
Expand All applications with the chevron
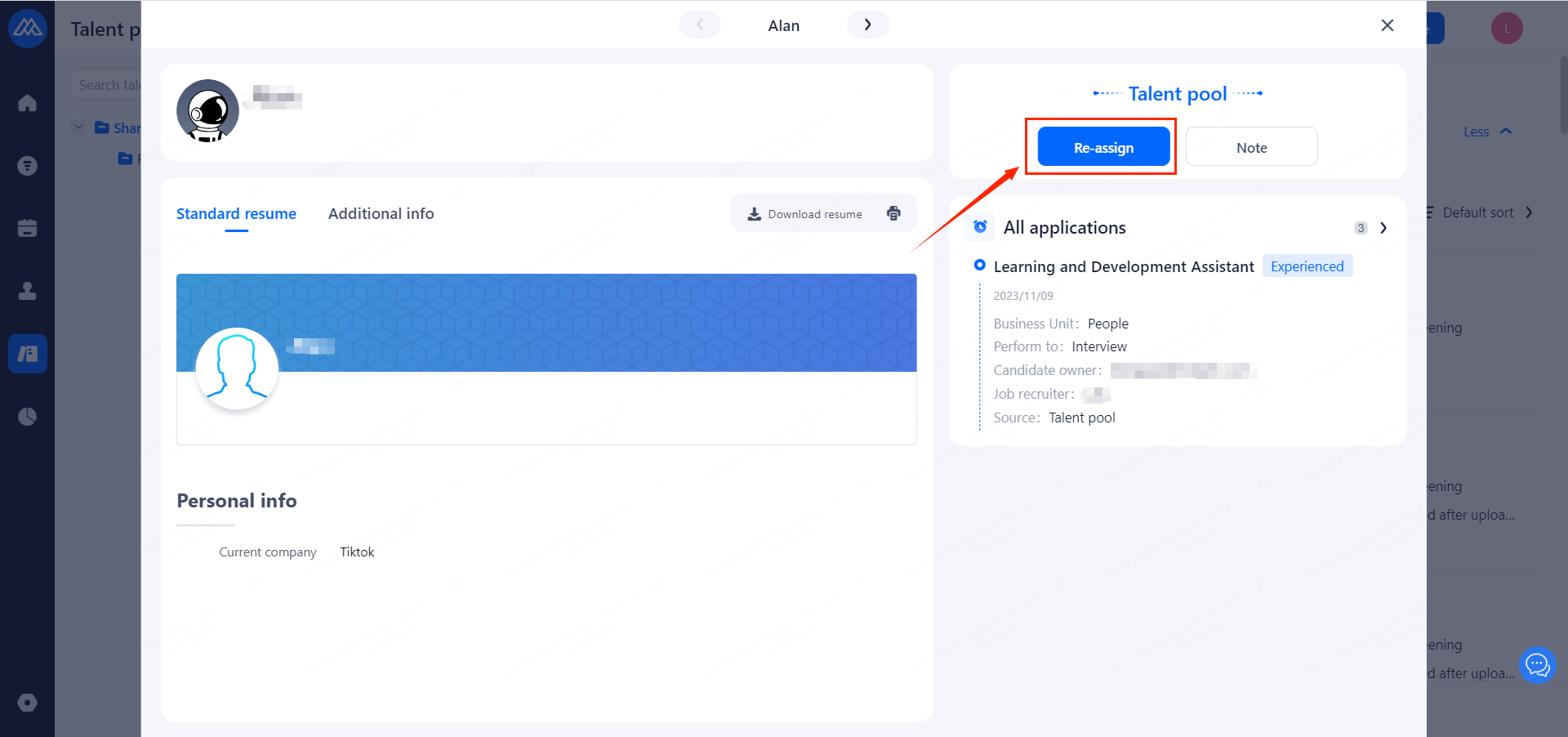tap(1383, 228)
